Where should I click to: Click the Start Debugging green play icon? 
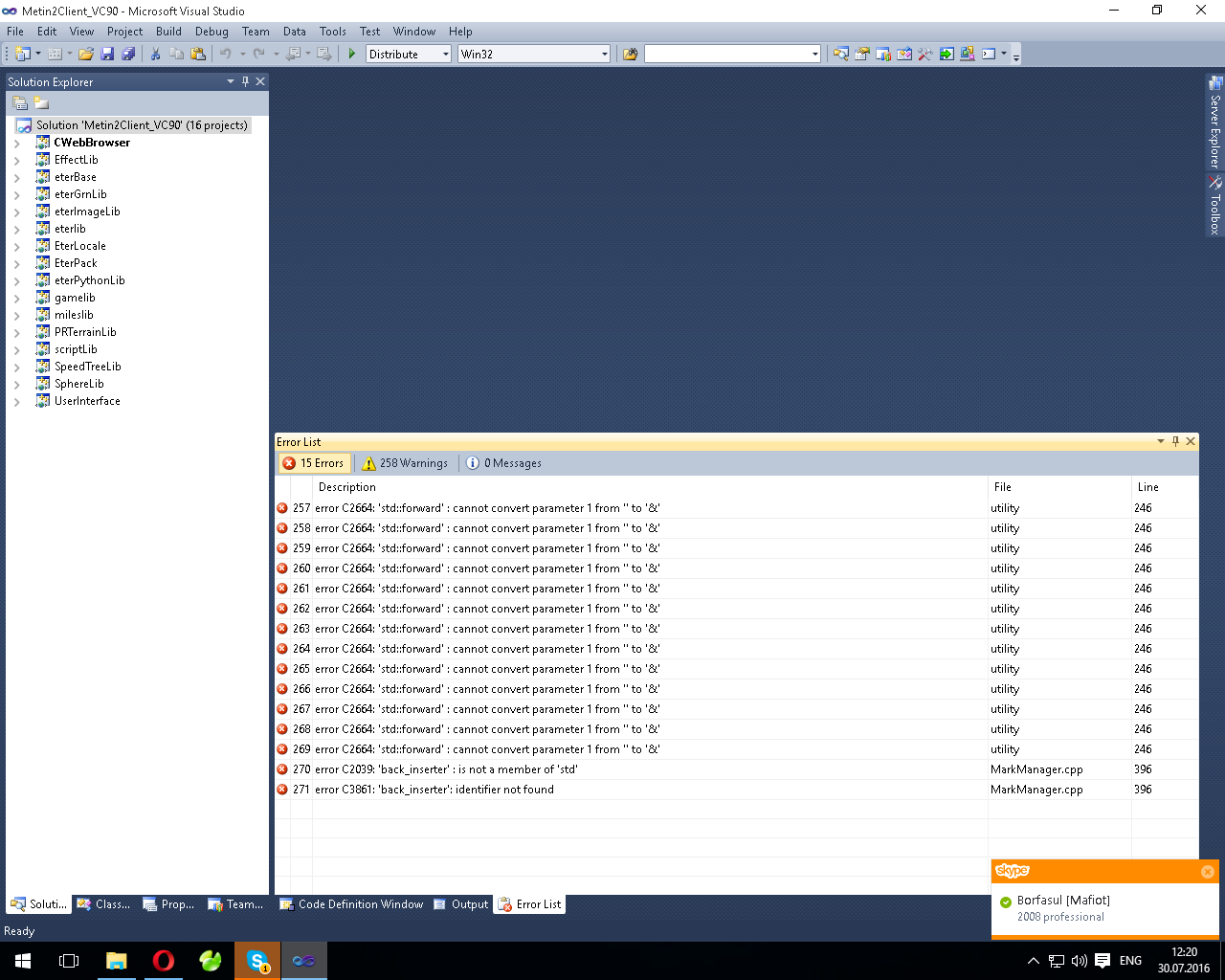(352, 54)
